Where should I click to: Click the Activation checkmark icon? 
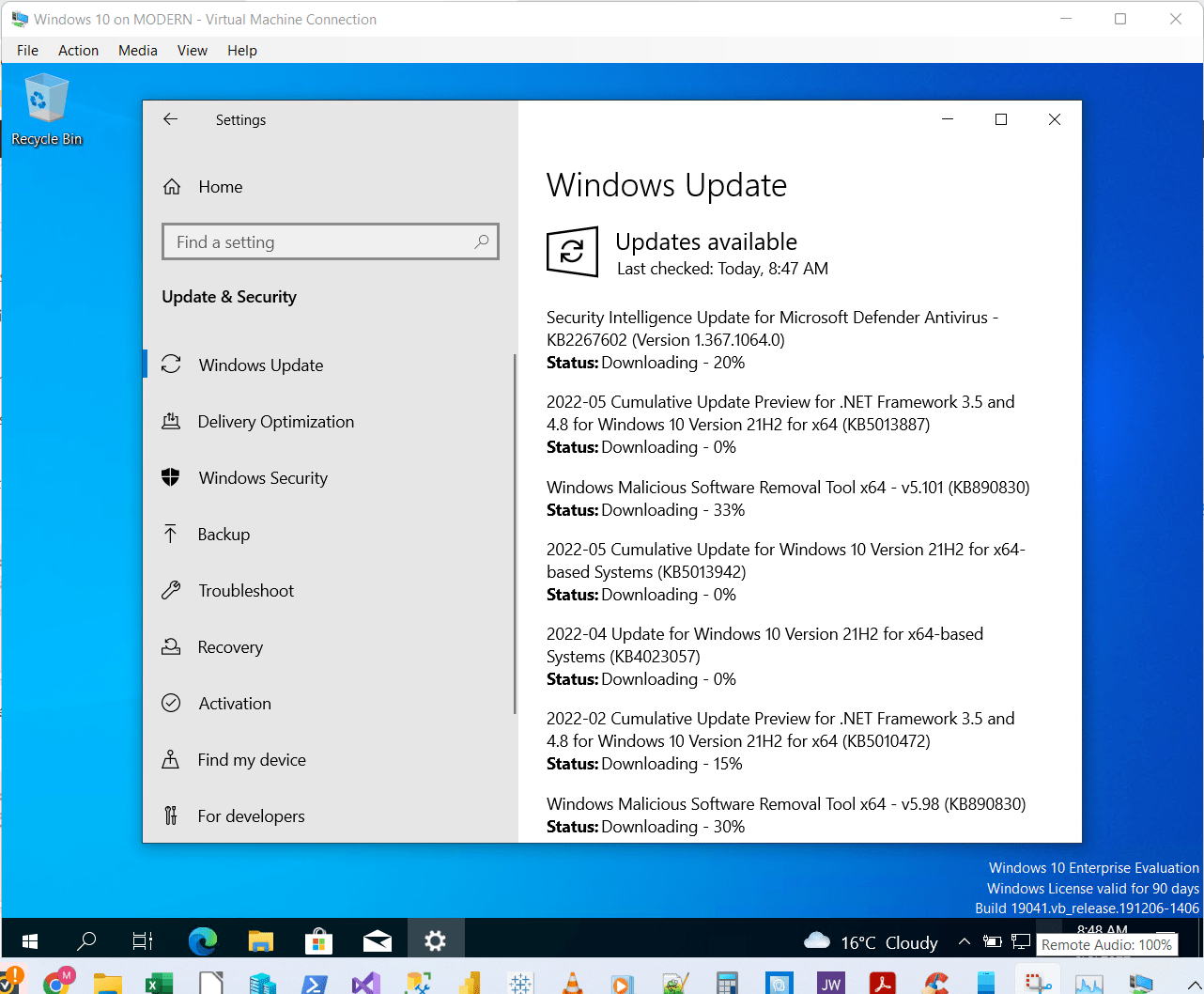coord(171,703)
